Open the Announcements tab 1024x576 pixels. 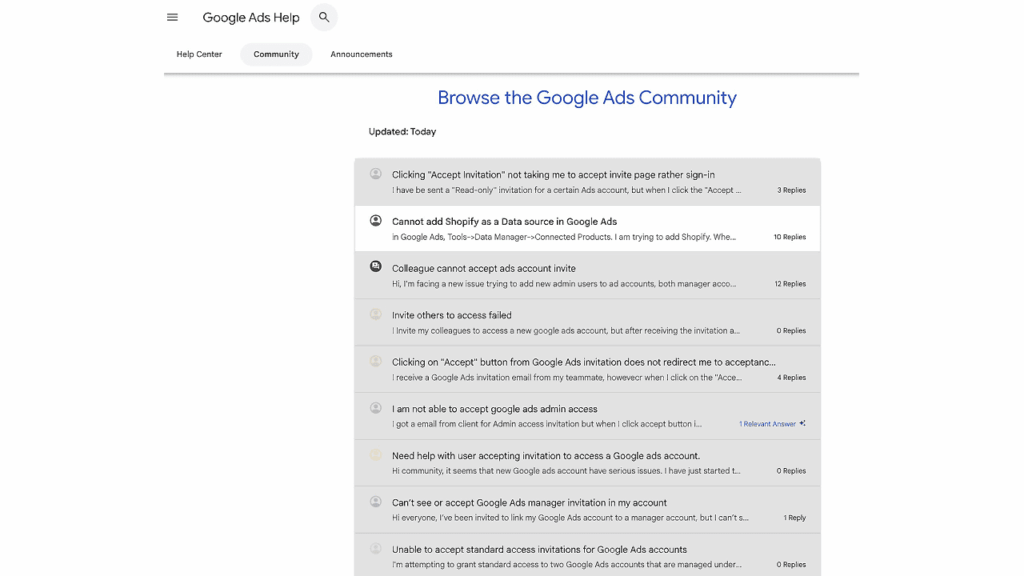[x=361, y=54]
